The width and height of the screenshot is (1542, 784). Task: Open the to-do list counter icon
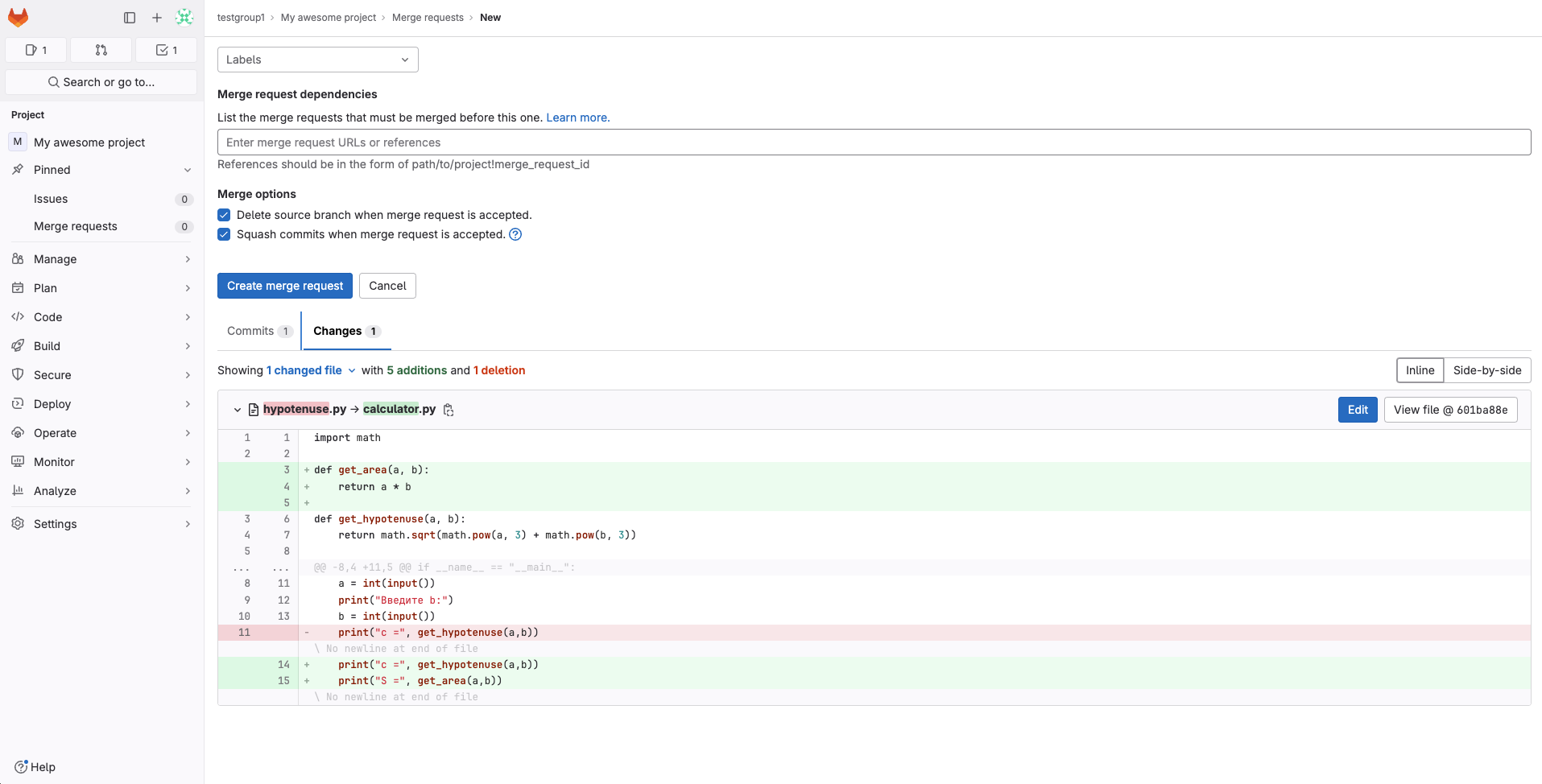click(x=166, y=50)
